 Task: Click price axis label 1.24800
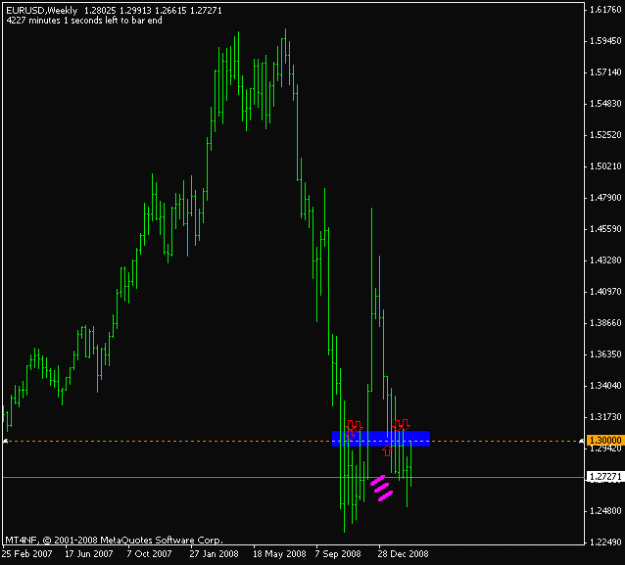605,511
